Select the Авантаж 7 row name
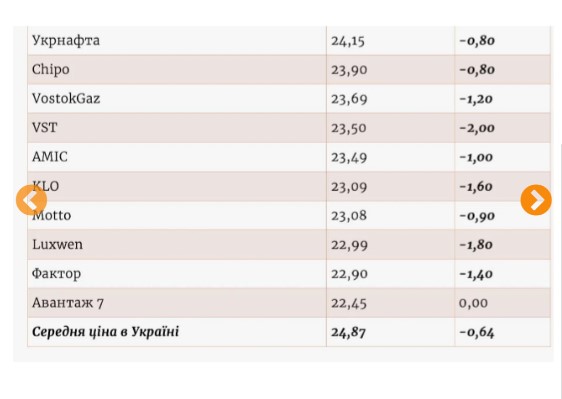Viewport: 562px width, 399px height. [68, 303]
